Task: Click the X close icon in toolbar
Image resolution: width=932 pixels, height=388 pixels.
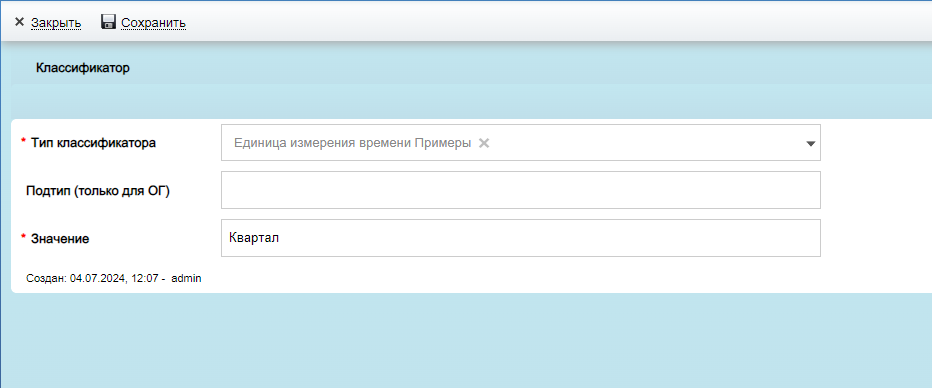Action: [x=19, y=23]
